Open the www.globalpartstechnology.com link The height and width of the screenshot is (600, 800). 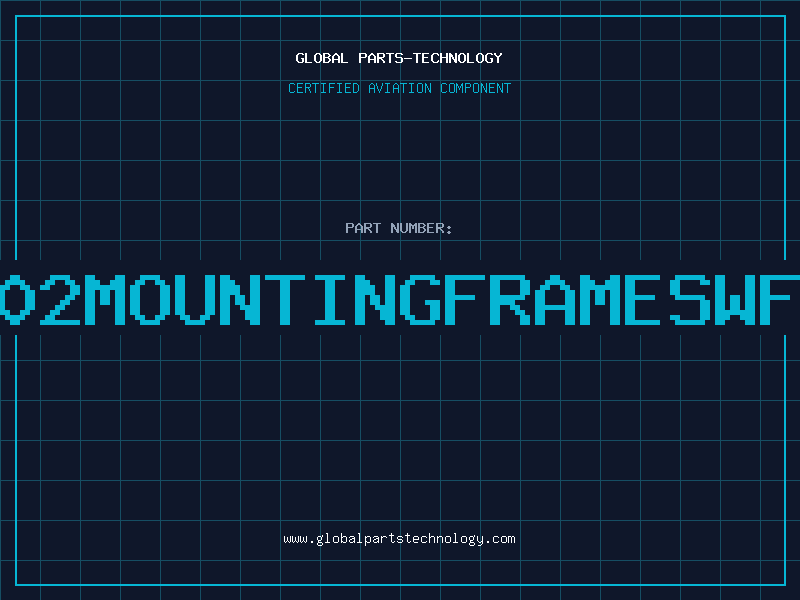[x=399, y=539]
